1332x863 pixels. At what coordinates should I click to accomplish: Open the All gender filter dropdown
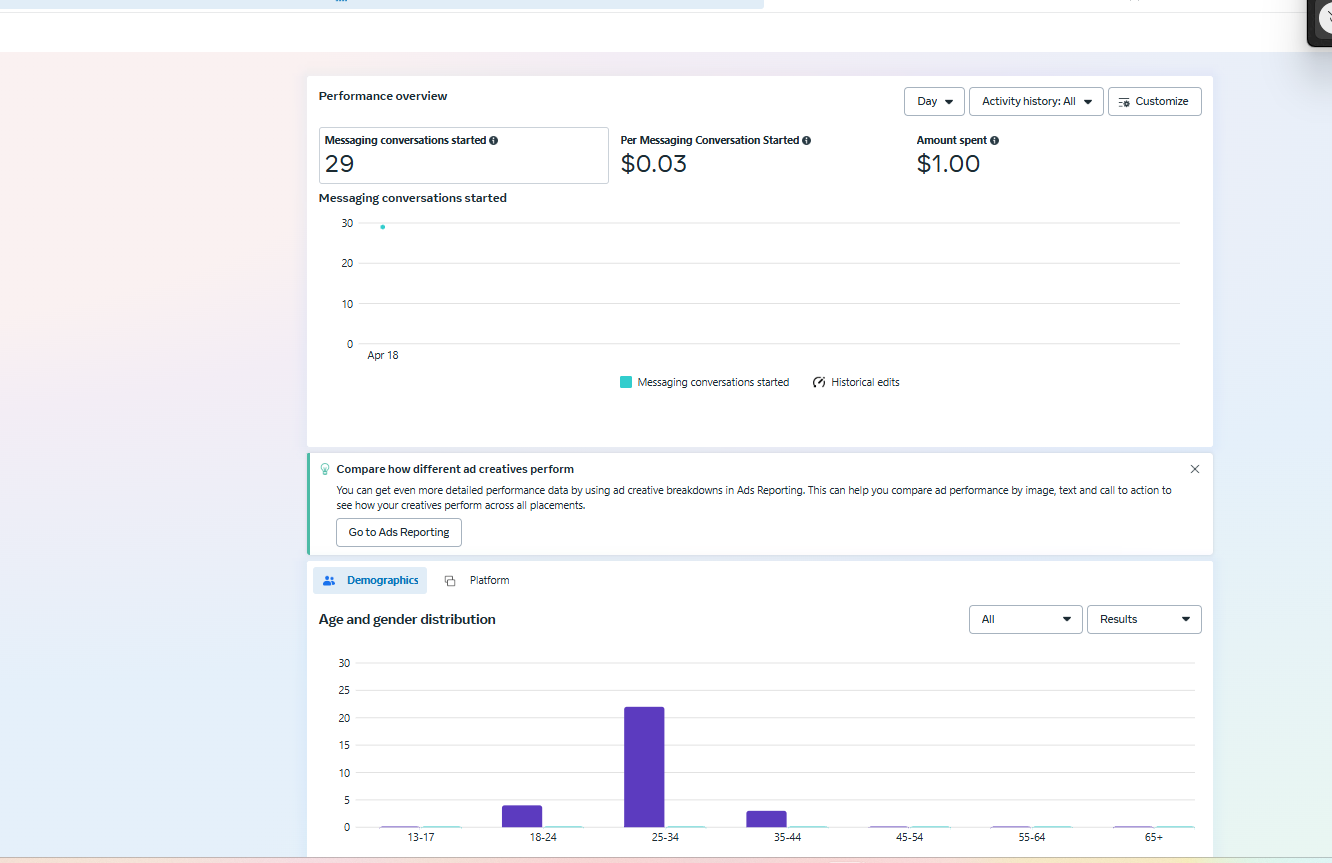point(1025,619)
